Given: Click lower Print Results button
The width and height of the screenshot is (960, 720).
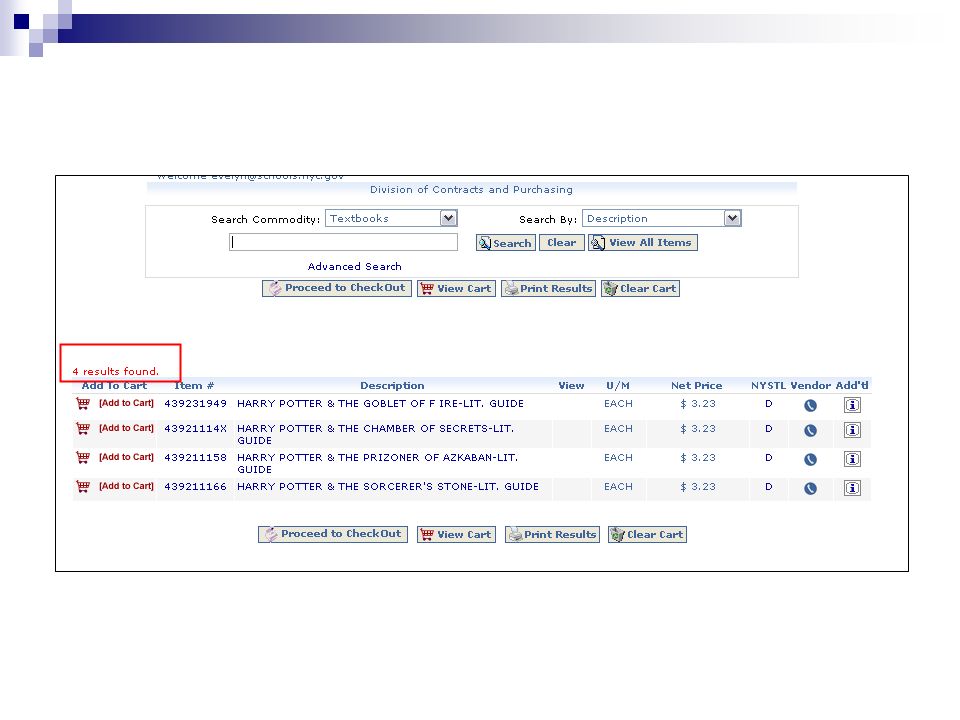Looking at the screenshot, I should [552, 534].
